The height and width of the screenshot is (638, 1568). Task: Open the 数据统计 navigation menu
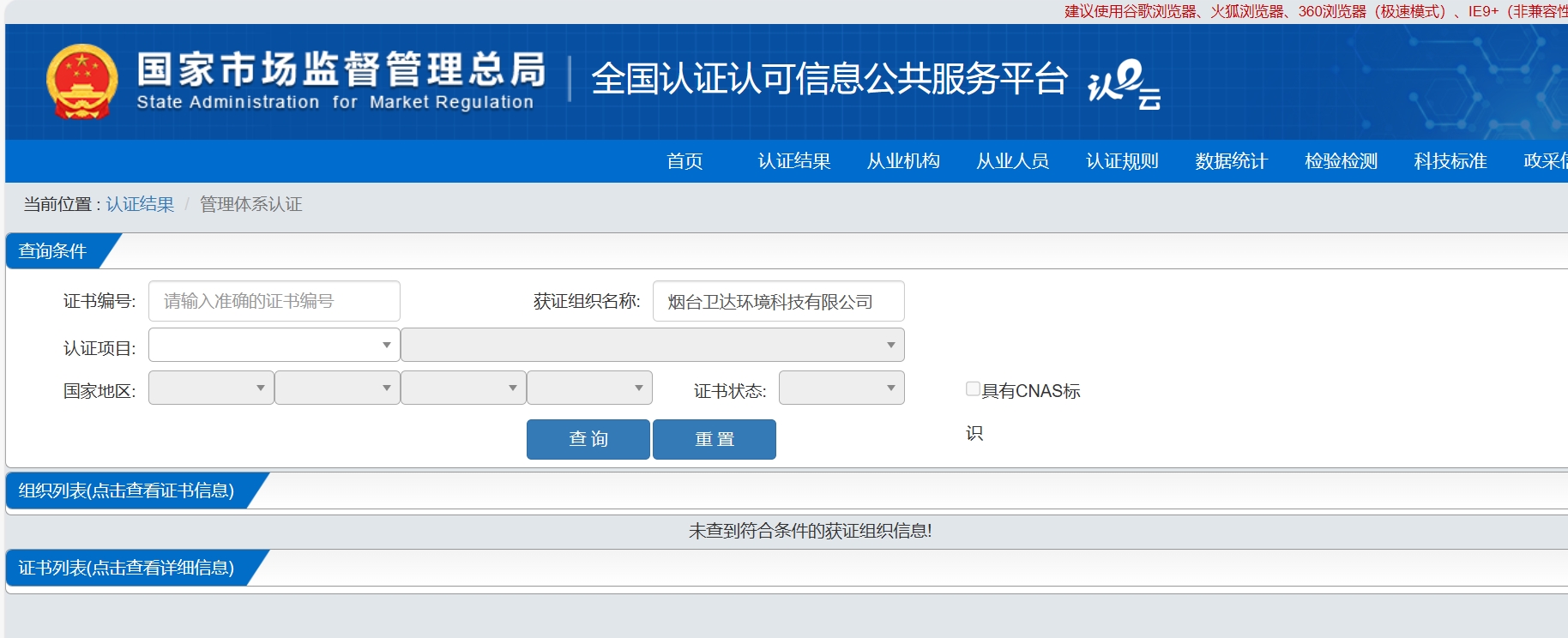coord(1232,161)
